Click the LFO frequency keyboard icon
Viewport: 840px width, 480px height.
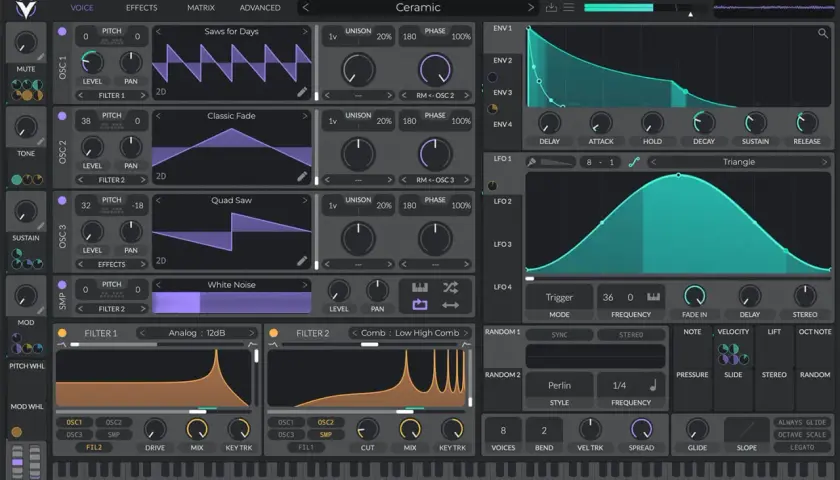click(653, 297)
